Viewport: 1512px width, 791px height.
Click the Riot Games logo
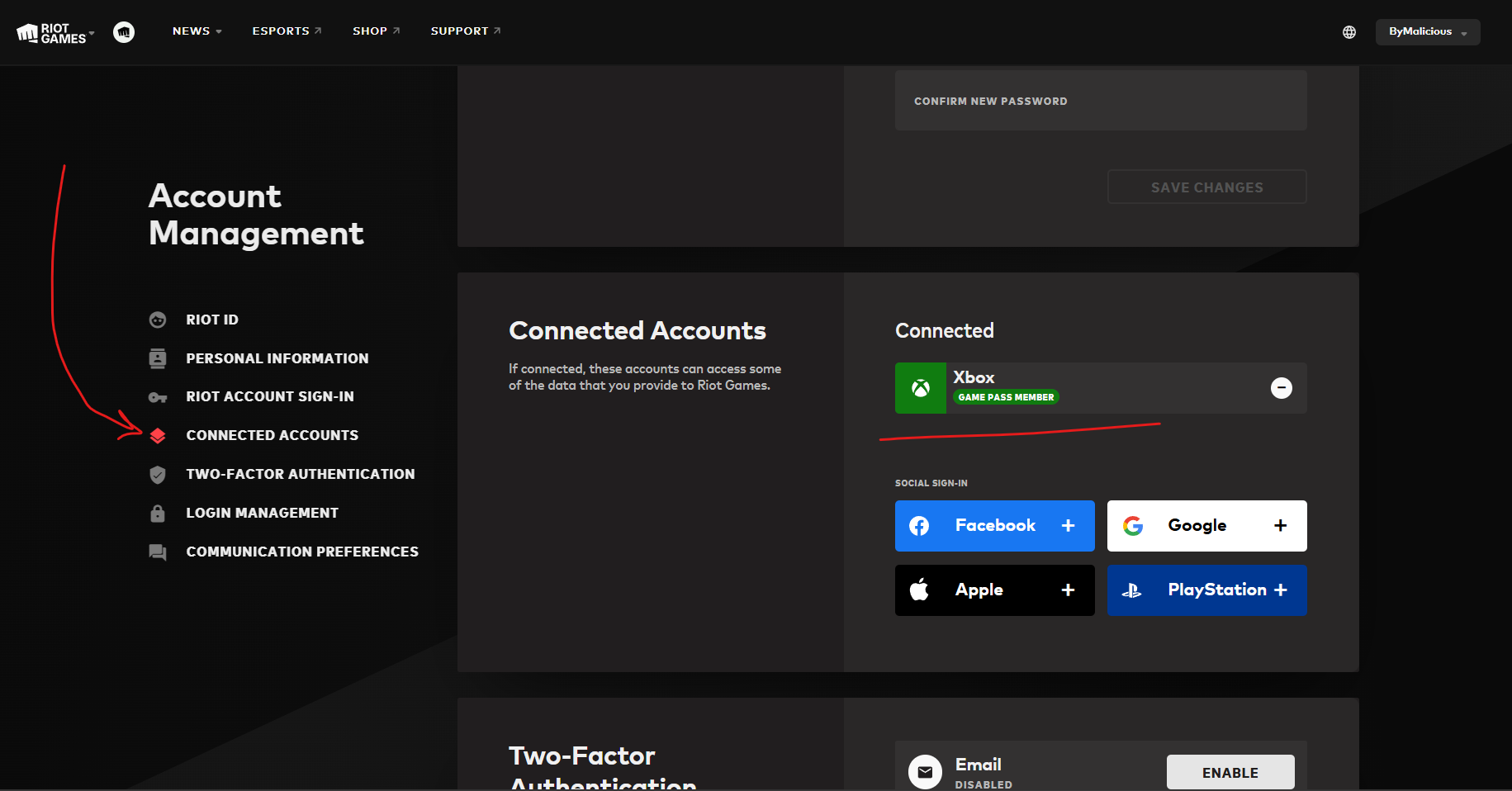(x=51, y=33)
